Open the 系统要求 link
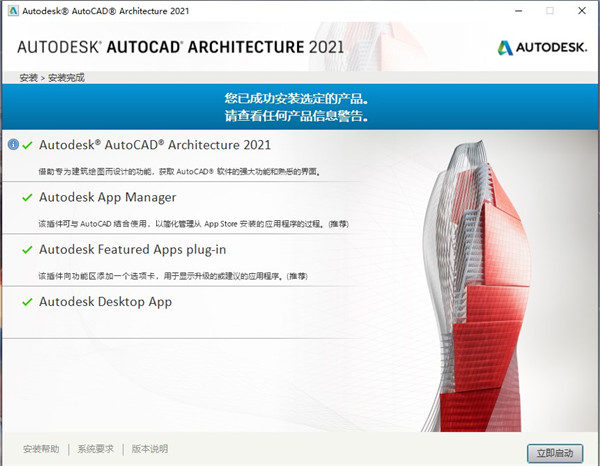The width and height of the screenshot is (600, 466). (97, 449)
